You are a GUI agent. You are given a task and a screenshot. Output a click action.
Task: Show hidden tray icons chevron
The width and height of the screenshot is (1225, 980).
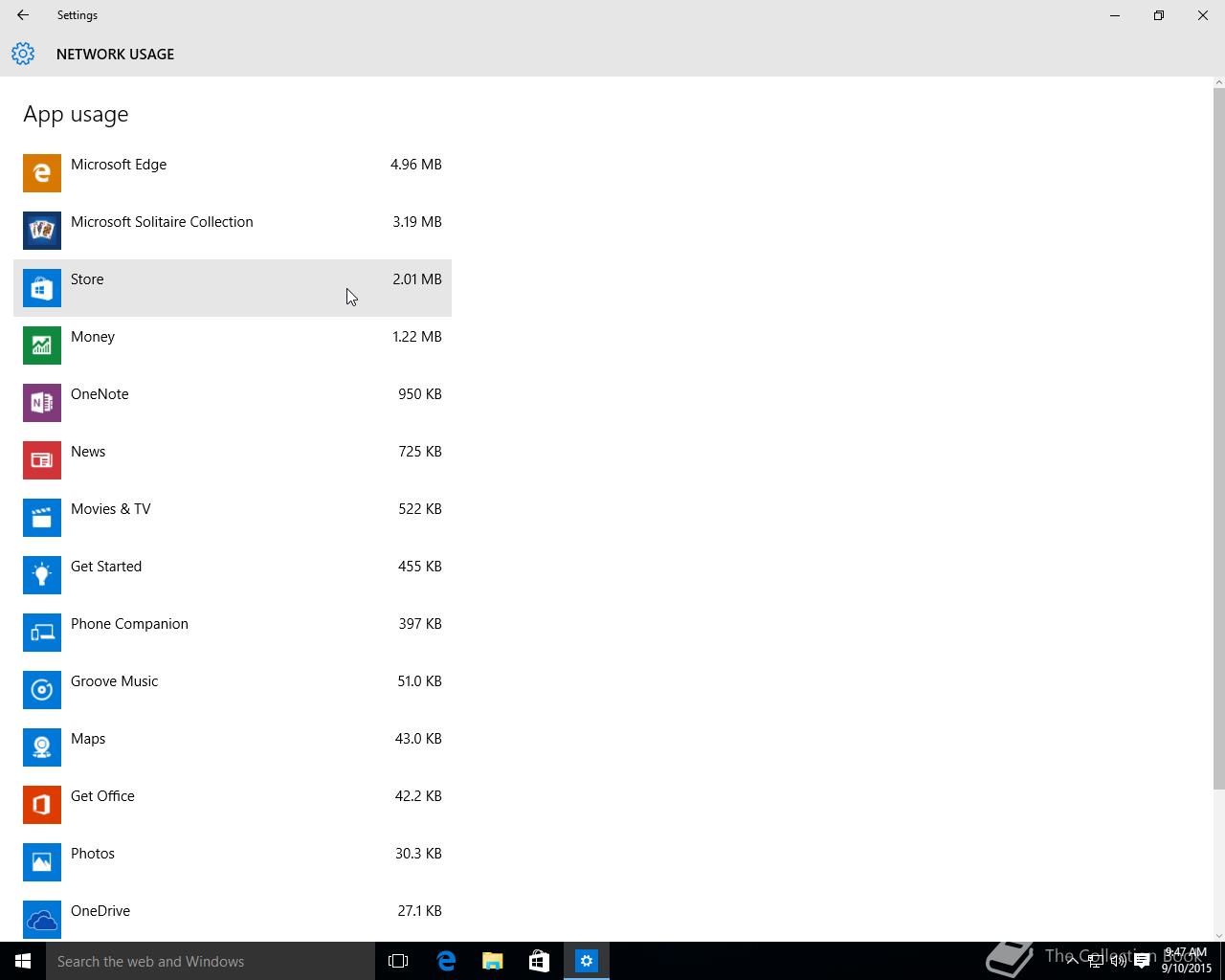1073,961
